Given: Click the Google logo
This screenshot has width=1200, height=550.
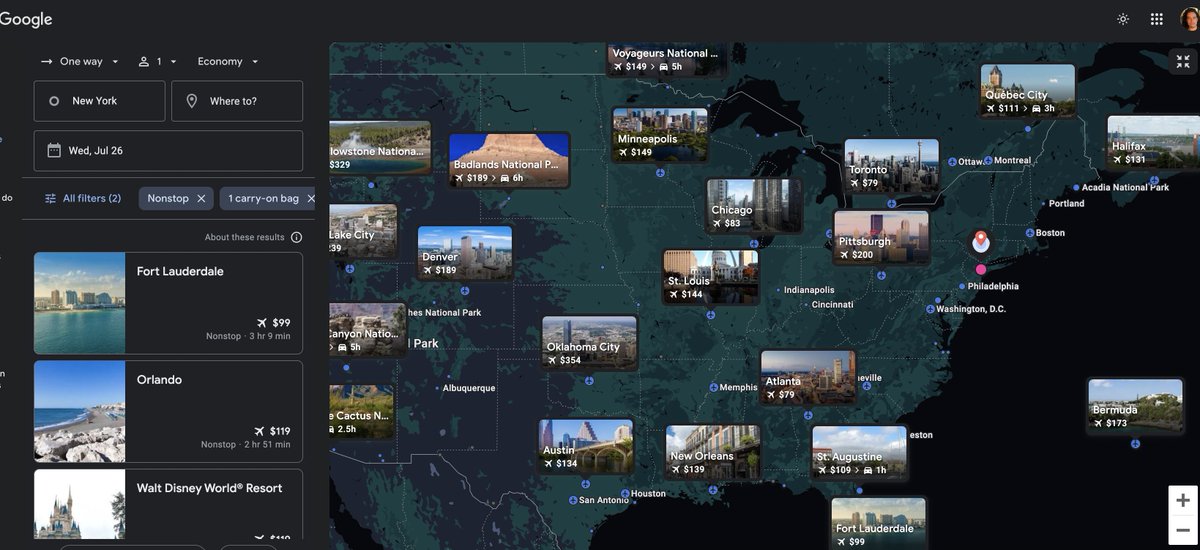Looking at the screenshot, I should 26,19.
